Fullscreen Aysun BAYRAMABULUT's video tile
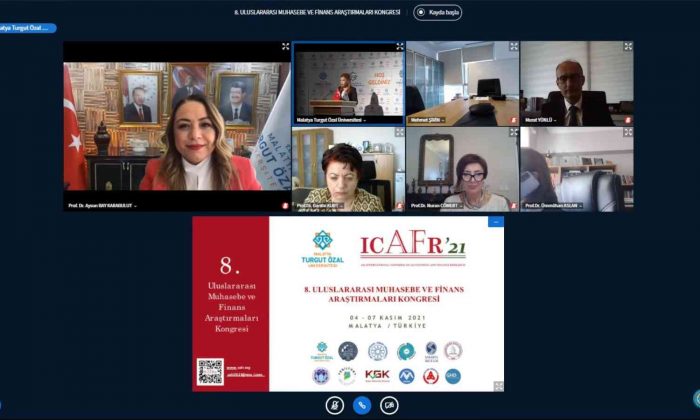 [x=285, y=47]
